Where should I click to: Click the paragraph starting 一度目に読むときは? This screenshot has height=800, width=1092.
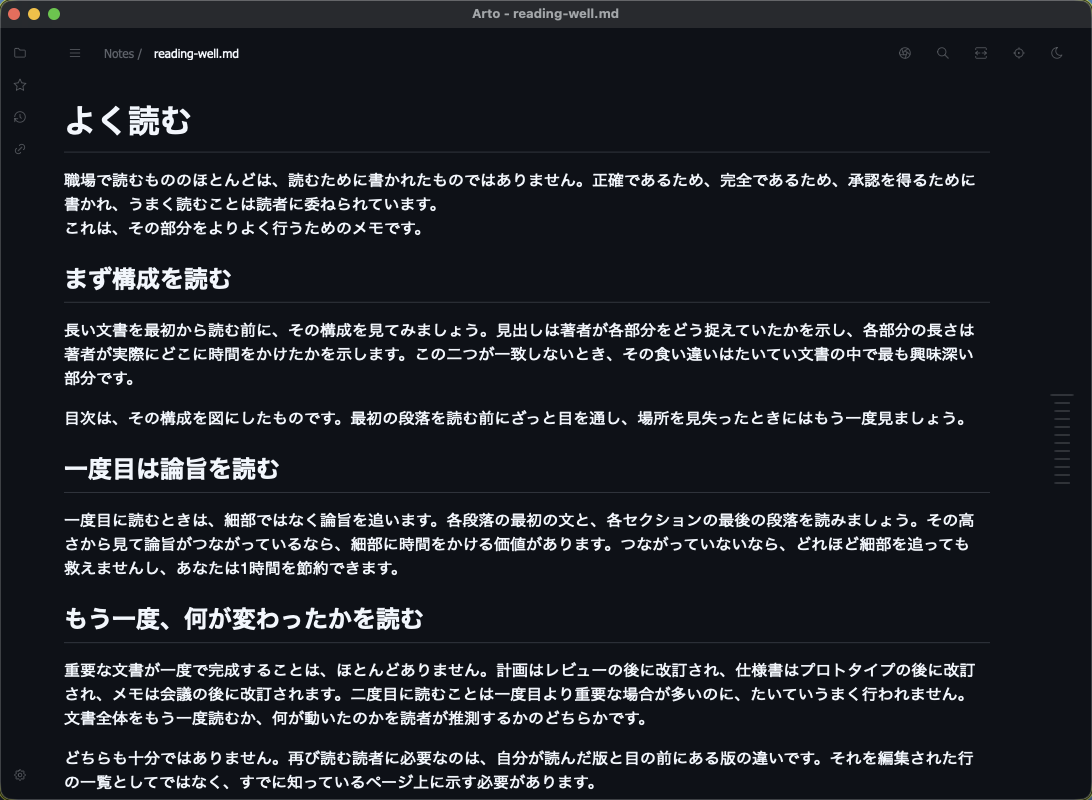tap(520, 544)
